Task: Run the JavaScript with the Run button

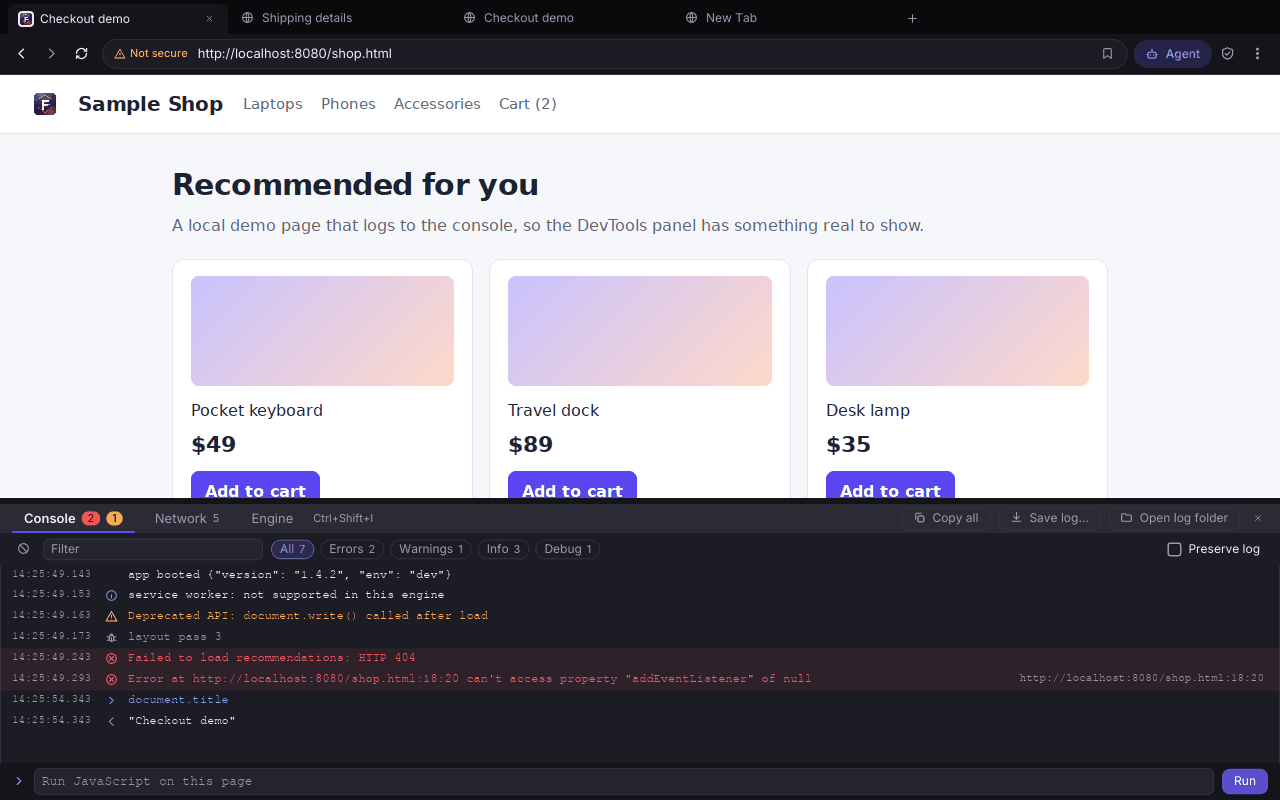Action: point(1245,781)
